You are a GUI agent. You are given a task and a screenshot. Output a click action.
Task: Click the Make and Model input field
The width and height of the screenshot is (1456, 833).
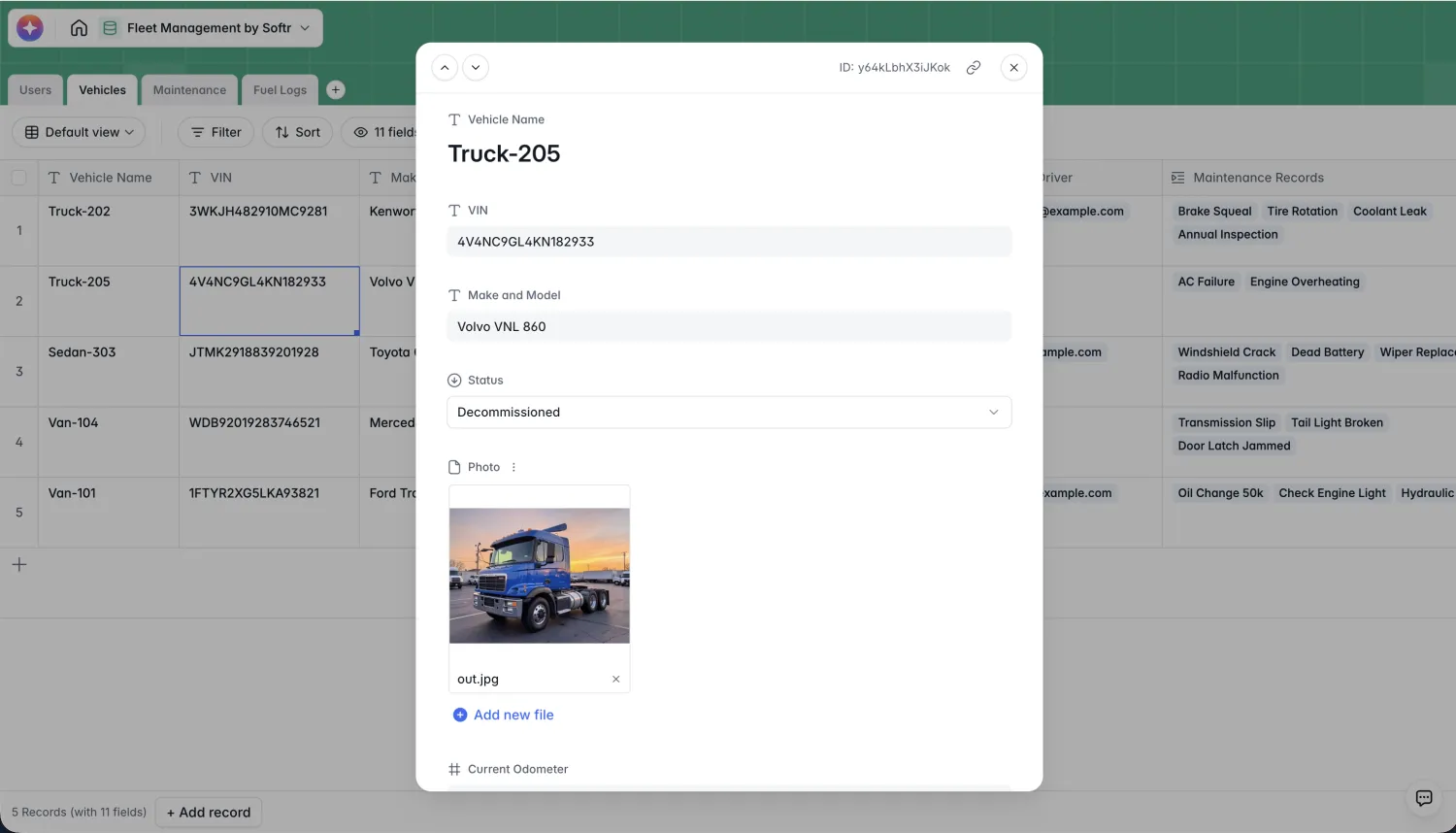(x=729, y=327)
